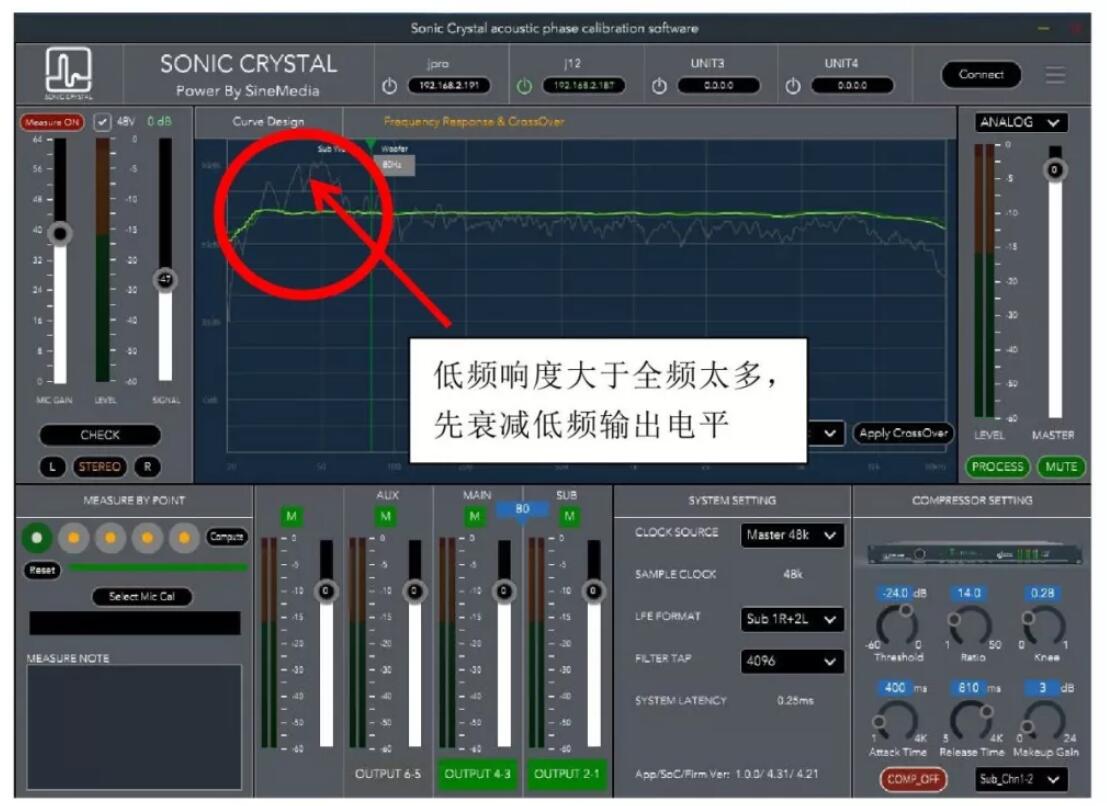Toggle the COMP_OFF compressor button
1107x806 pixels.
913,779
